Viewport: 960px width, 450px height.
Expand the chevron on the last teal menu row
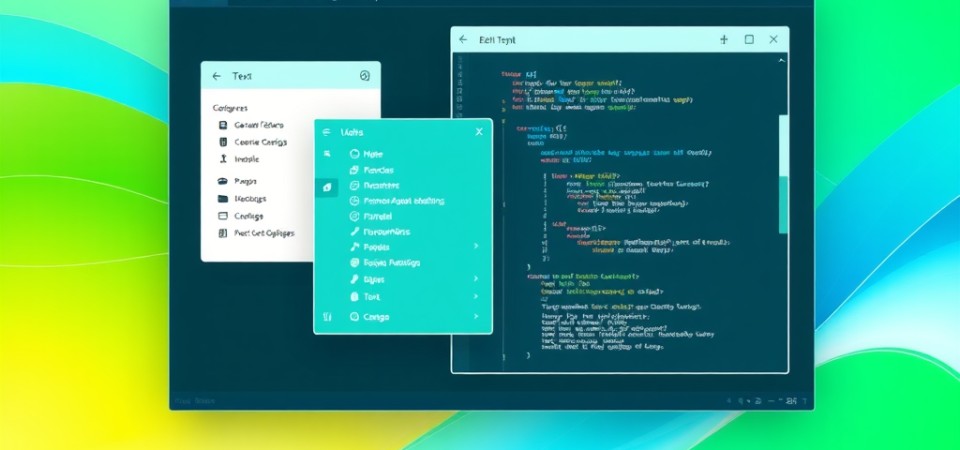(x=476, y=317)
